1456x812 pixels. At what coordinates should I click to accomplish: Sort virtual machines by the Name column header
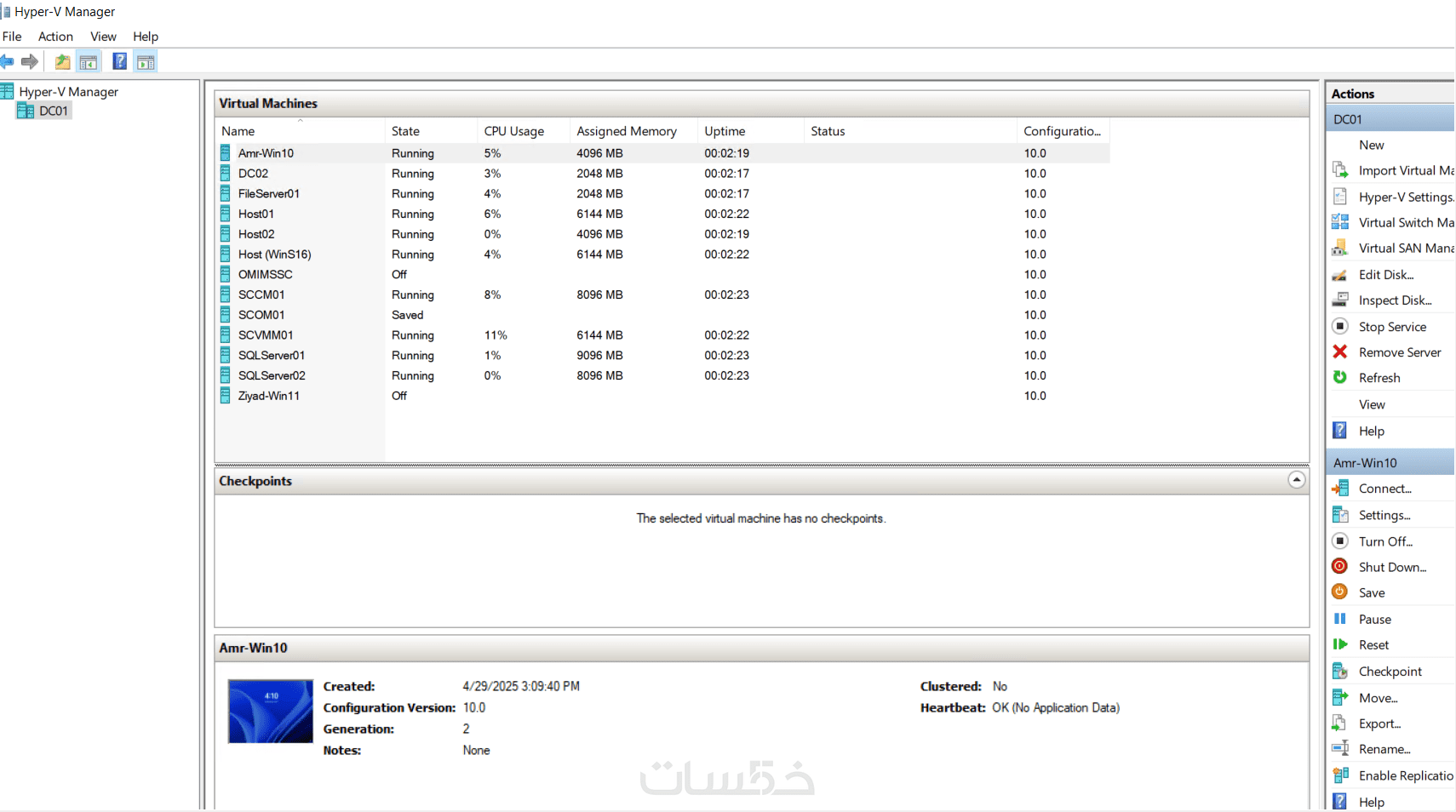point(300,131)
